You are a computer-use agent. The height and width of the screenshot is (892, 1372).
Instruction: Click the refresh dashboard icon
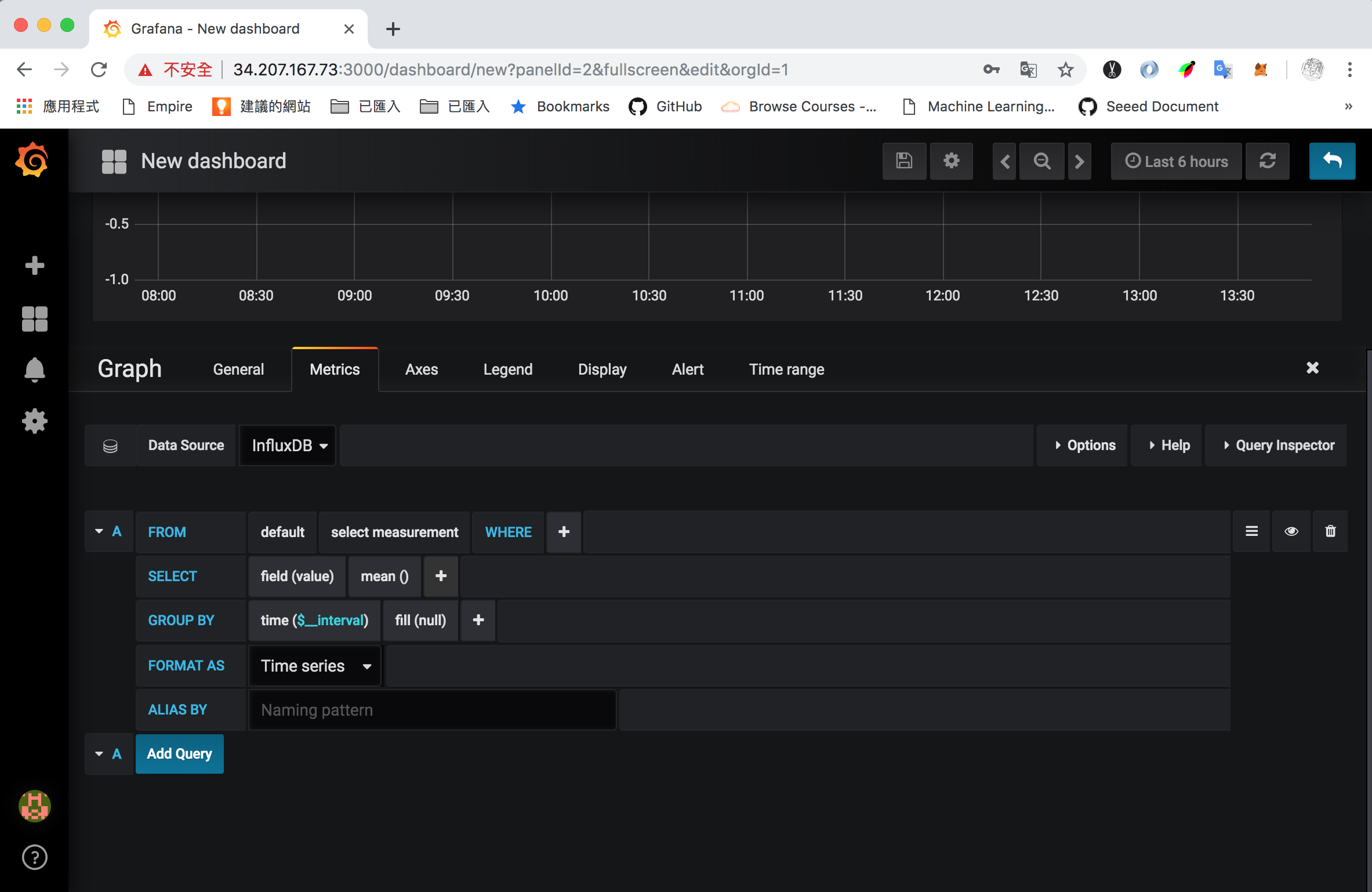(1267, 161)
